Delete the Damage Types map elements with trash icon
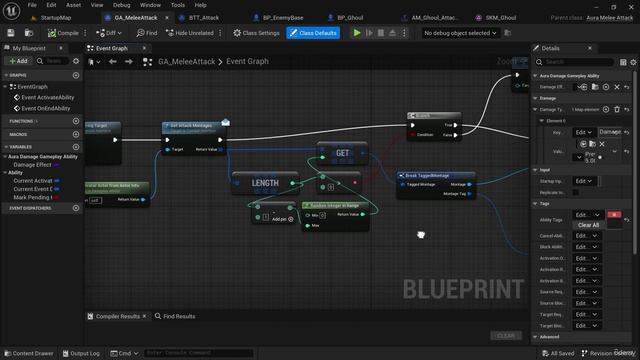The width and height of the screenshot is (640, 360). (617, 109)
